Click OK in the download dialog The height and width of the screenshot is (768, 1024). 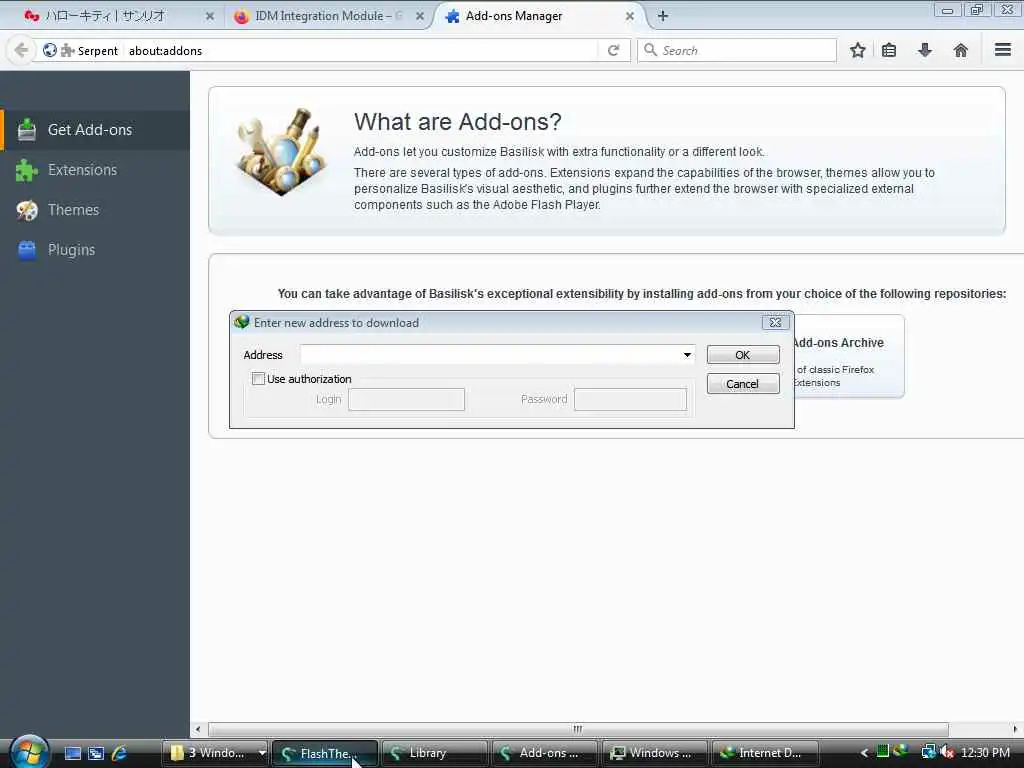pyautogui.click(x=743, y=355)
